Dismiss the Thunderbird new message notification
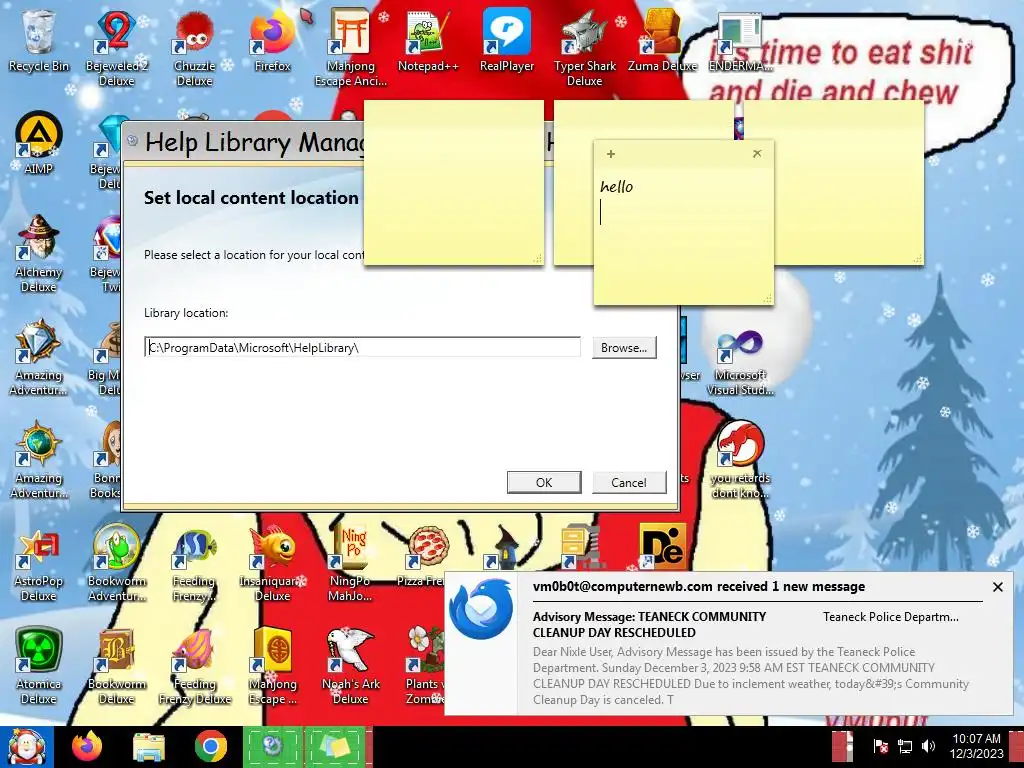The height and width of the screenshot is (768, 1024). point(997,587)
